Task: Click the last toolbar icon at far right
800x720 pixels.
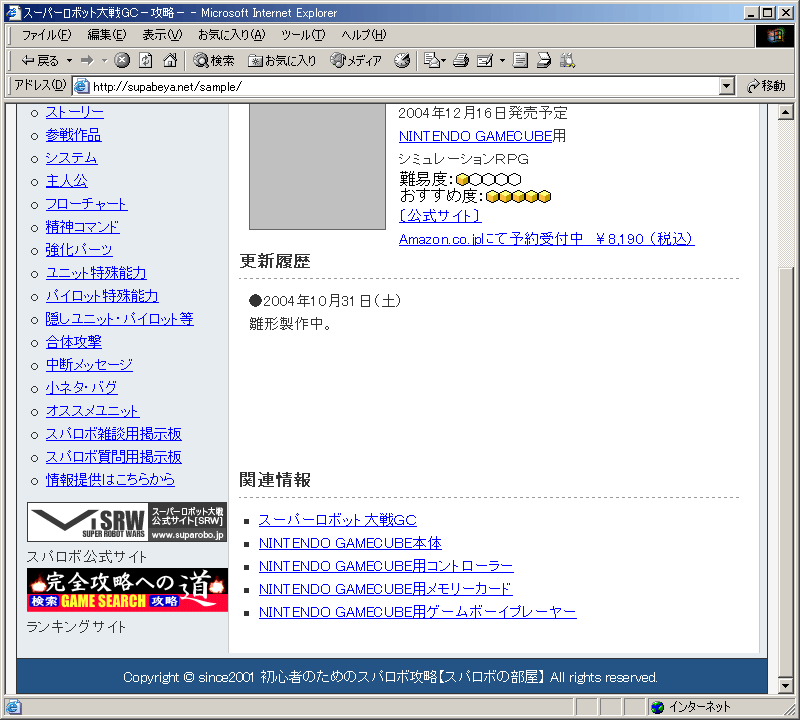Action: pos(567,61)
